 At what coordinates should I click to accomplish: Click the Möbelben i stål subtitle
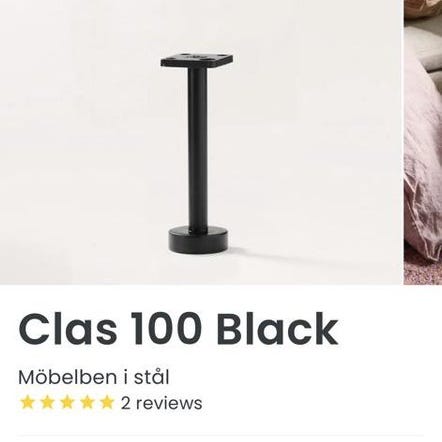(x=94, y=377)
